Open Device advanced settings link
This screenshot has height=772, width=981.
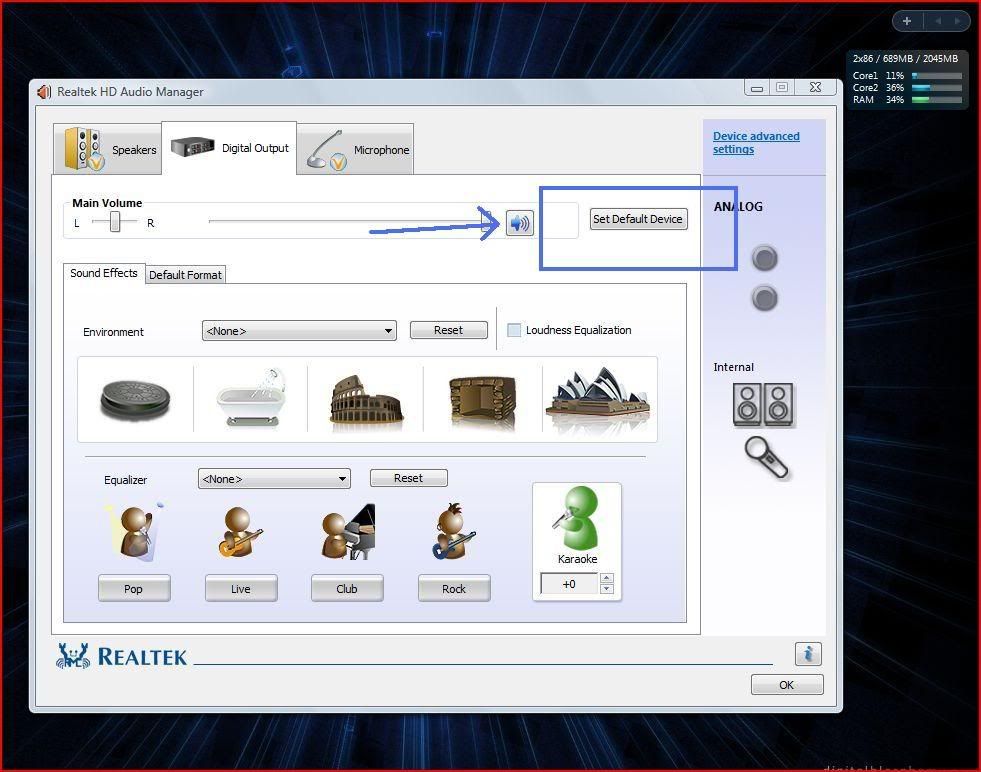756,143
